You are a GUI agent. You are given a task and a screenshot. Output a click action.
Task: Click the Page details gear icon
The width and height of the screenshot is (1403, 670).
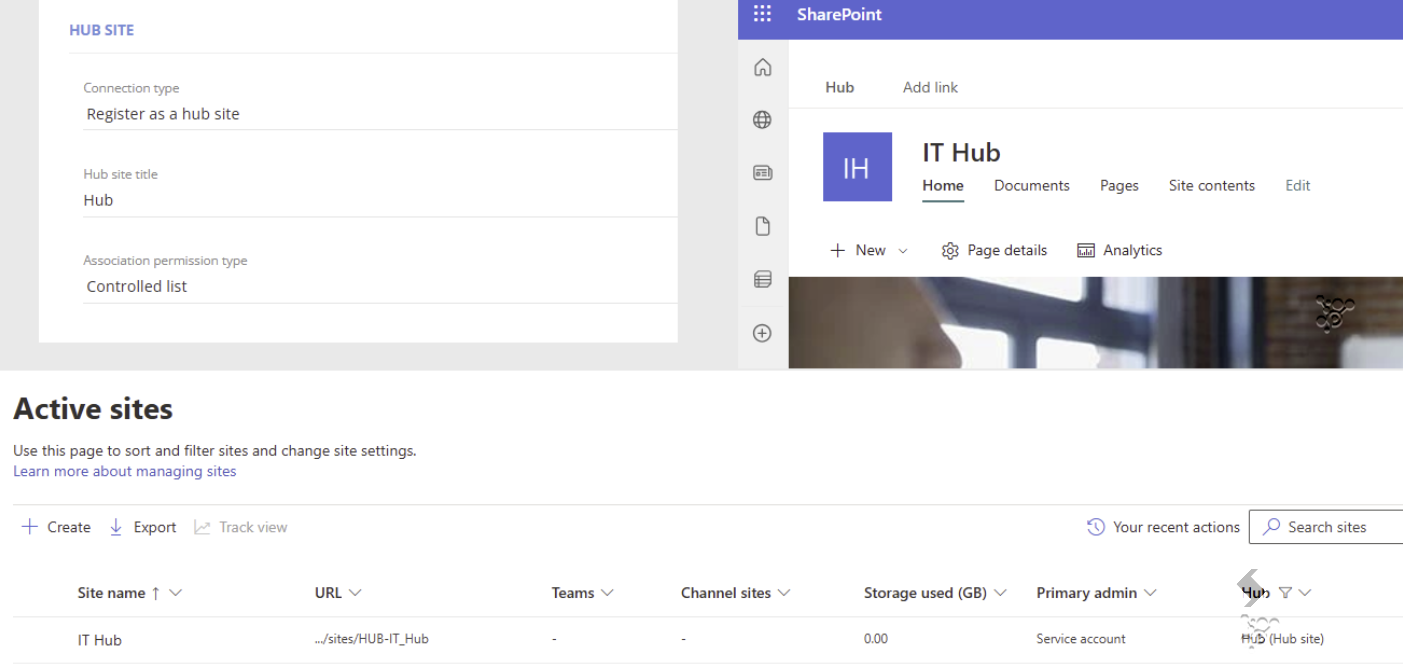pos(950,251)
